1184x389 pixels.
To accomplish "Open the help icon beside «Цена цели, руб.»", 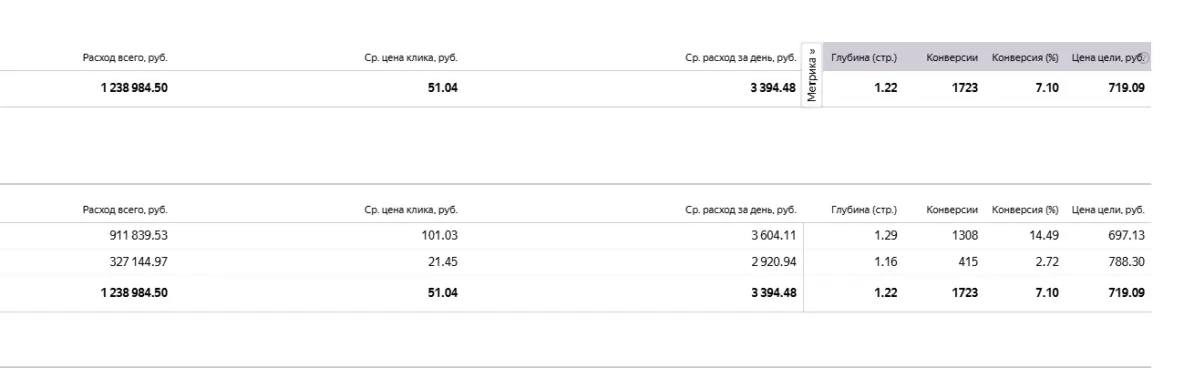I will click(x=1145, y=57).
